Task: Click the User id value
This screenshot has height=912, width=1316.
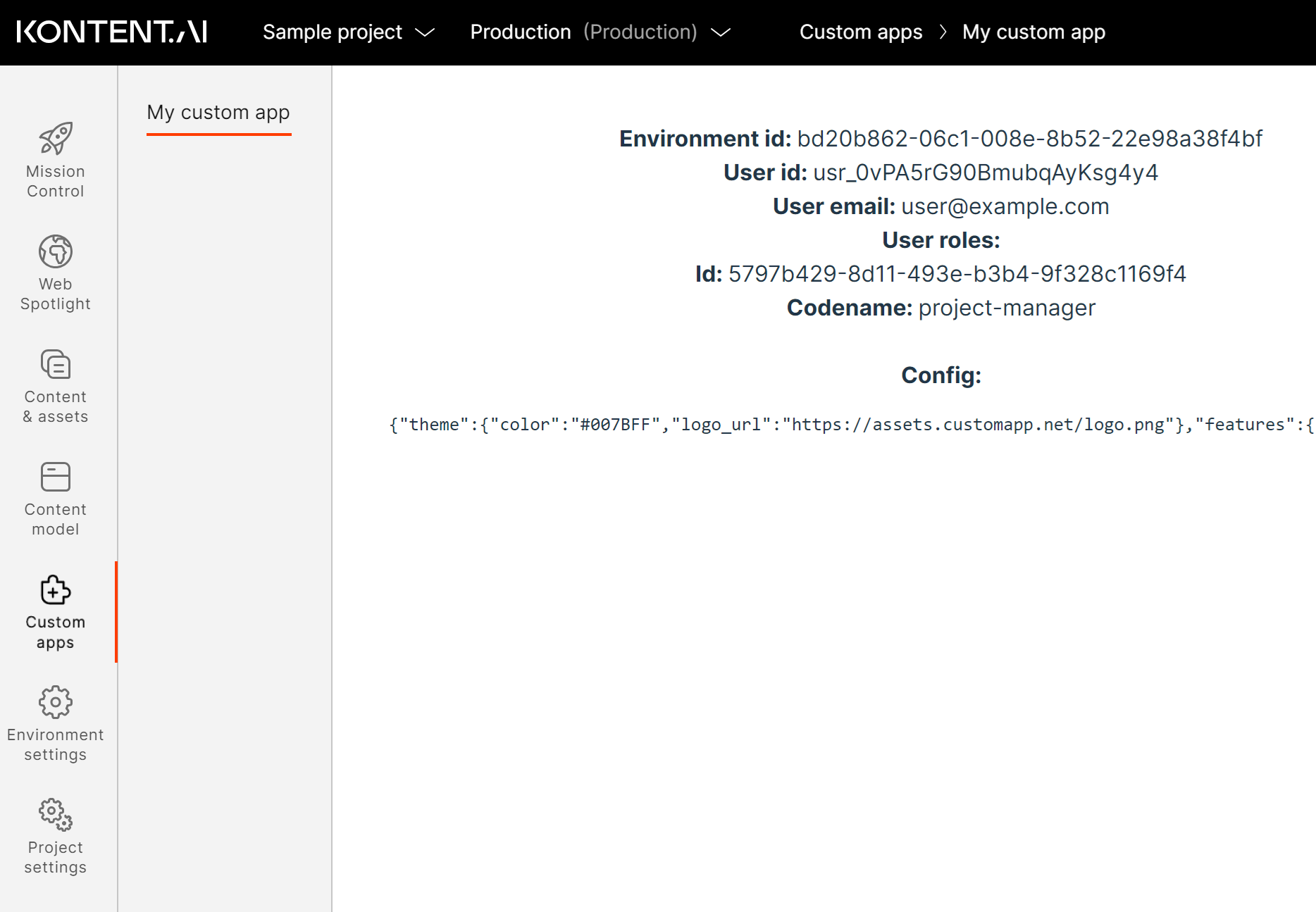Action: [x=986, y=173]
